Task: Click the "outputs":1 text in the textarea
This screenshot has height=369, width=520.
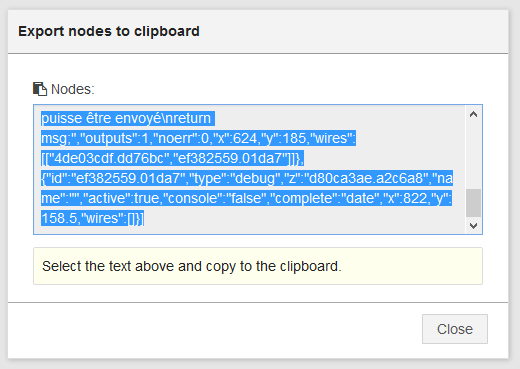Action: 112,138
